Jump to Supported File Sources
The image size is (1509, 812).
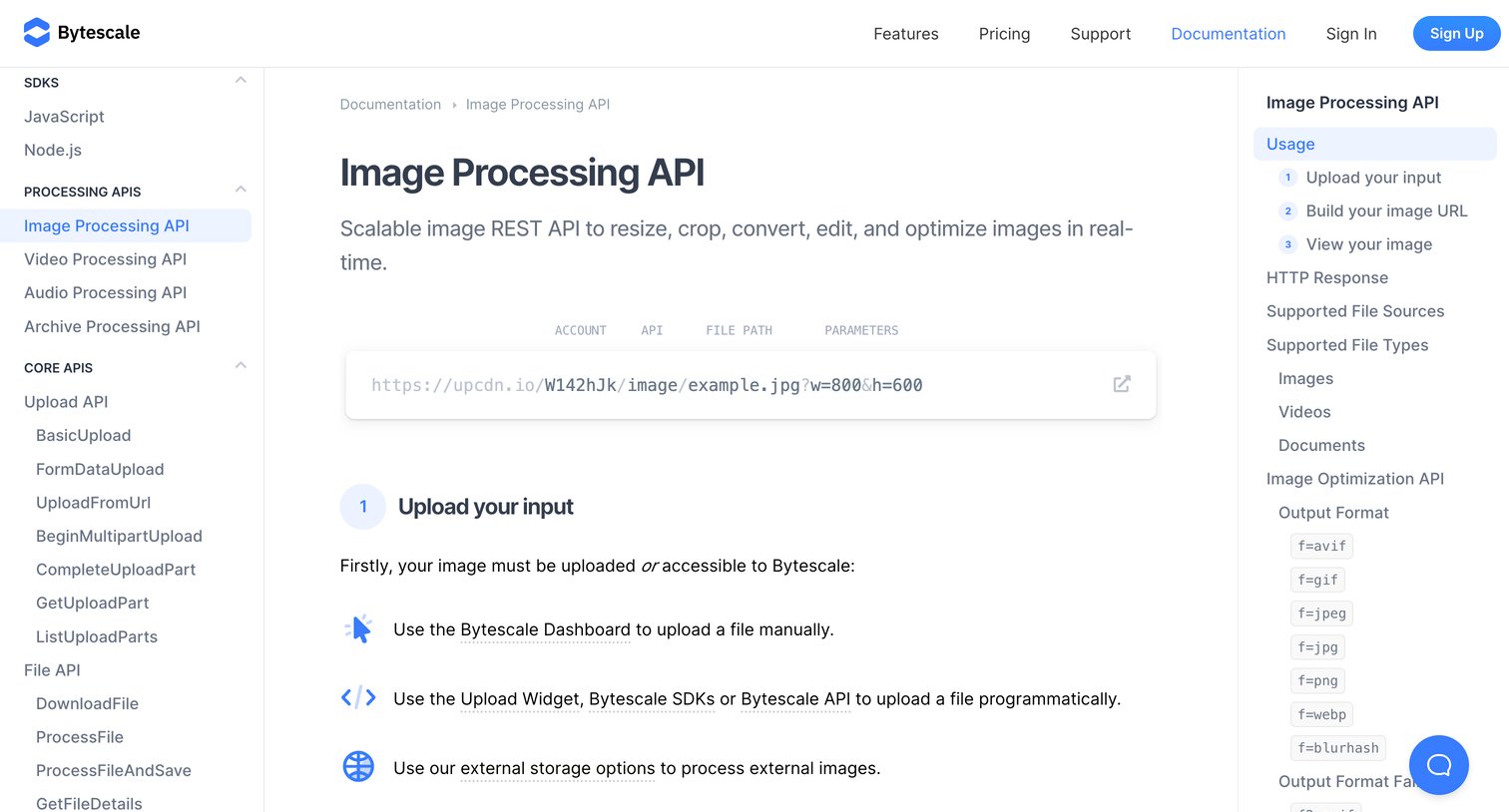click(1354, 311)
